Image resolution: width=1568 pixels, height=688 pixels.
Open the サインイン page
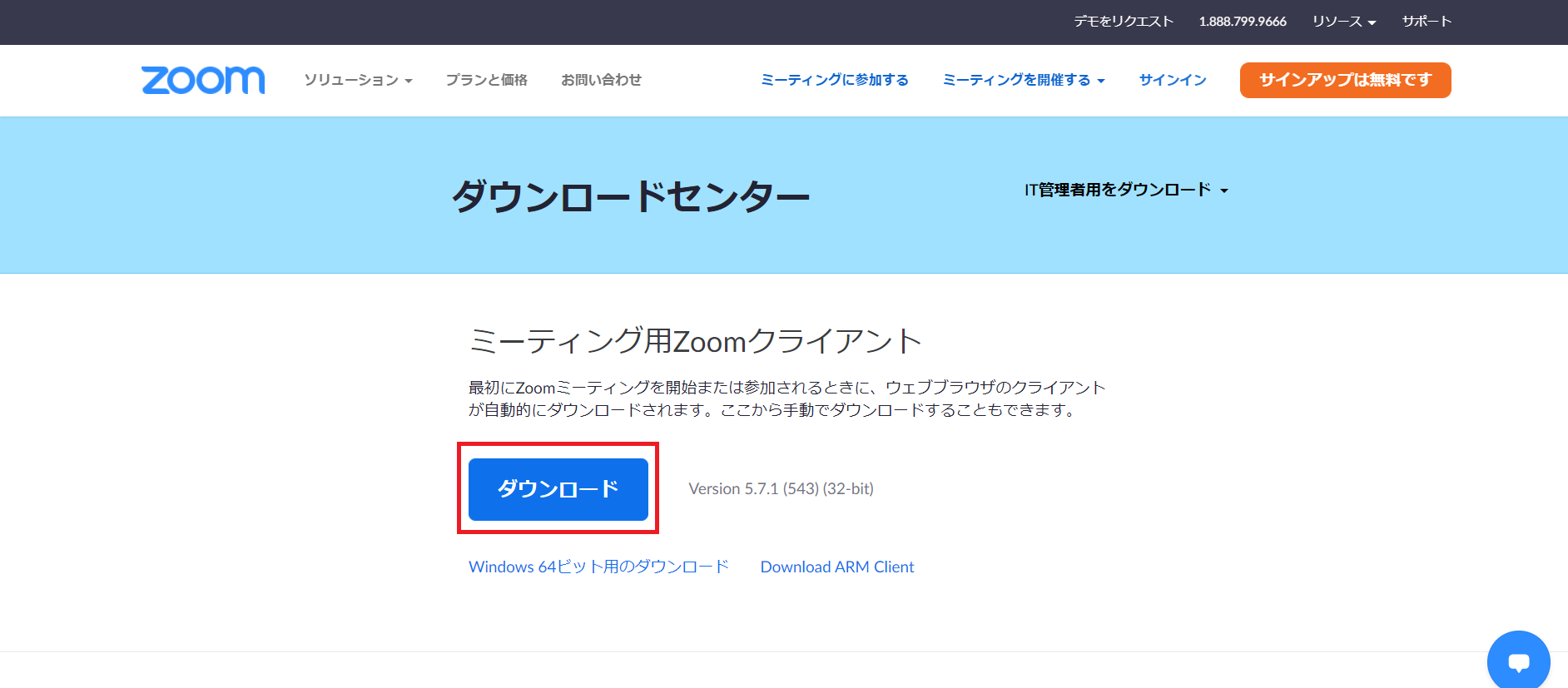pyautogui.click(x=1172, y=80)
